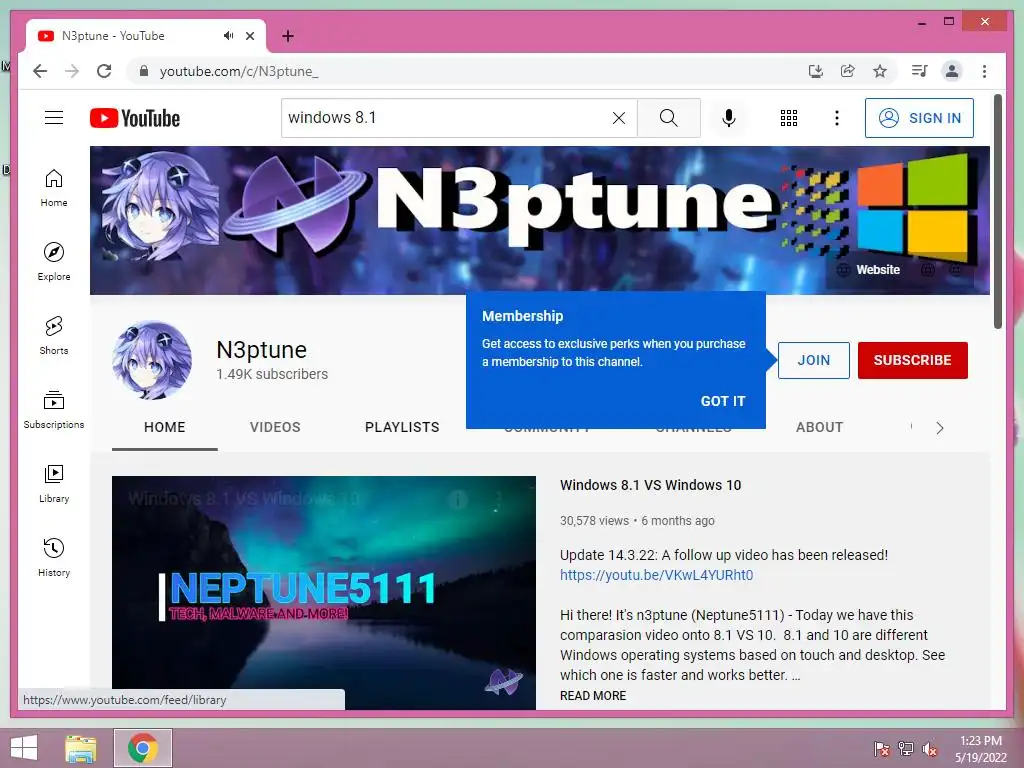Open a new Chrome tab
The width and height of the screenshot is (1024, 768).
(288, 36)
